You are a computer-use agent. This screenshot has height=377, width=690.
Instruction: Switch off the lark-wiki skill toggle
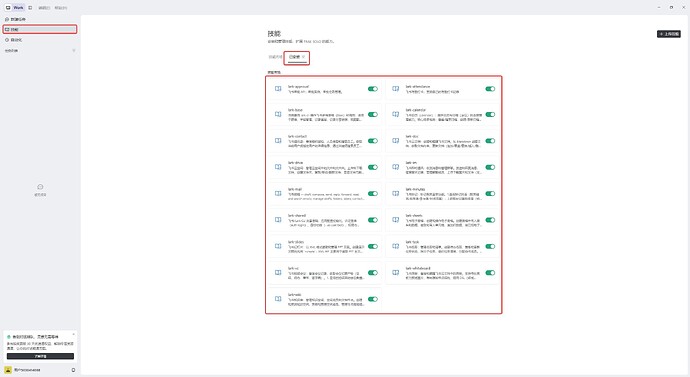pyautogui.click(x=373, y=299)
